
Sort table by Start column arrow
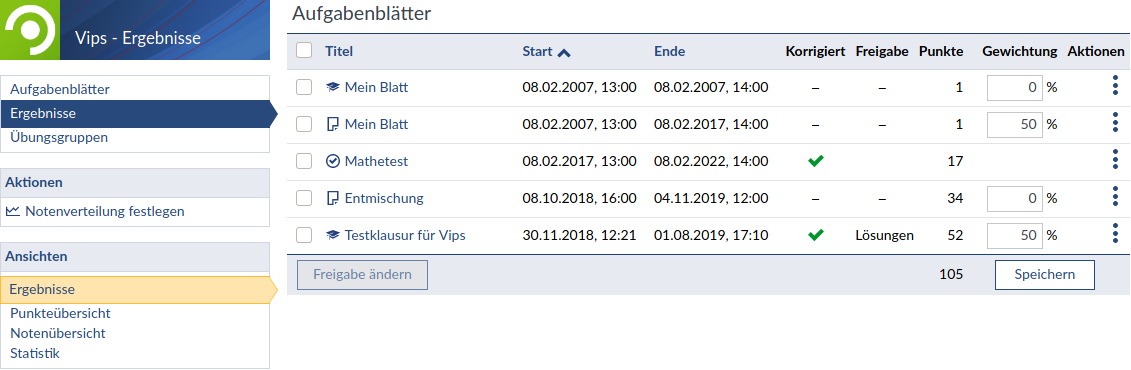tap(564, 52)
